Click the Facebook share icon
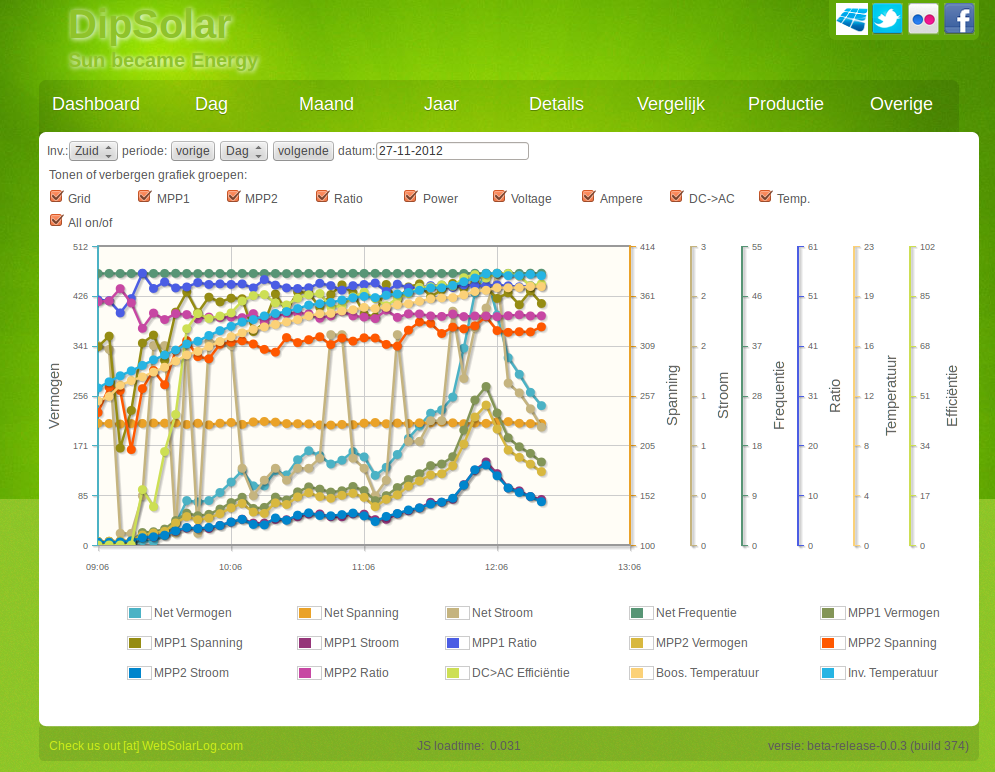The height and width of the screenshot is (772, 995). point(958,19)
